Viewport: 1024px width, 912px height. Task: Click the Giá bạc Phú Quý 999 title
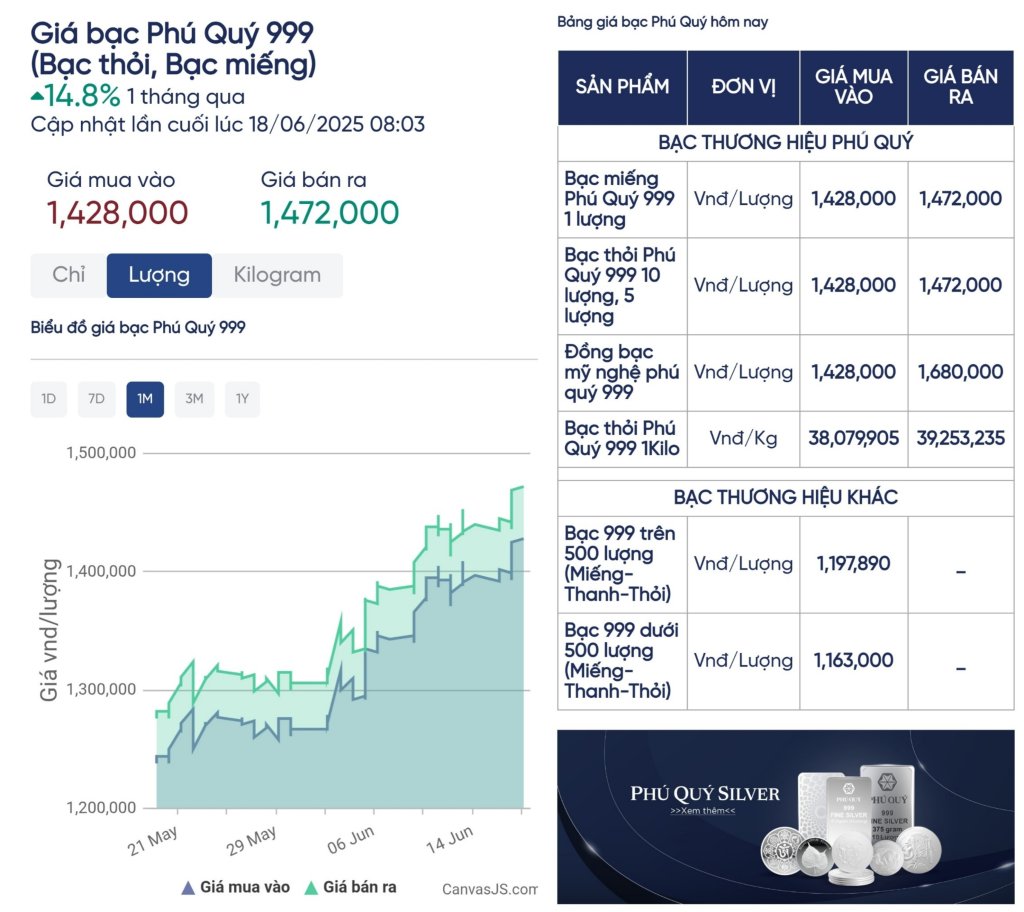click(173, 49)
